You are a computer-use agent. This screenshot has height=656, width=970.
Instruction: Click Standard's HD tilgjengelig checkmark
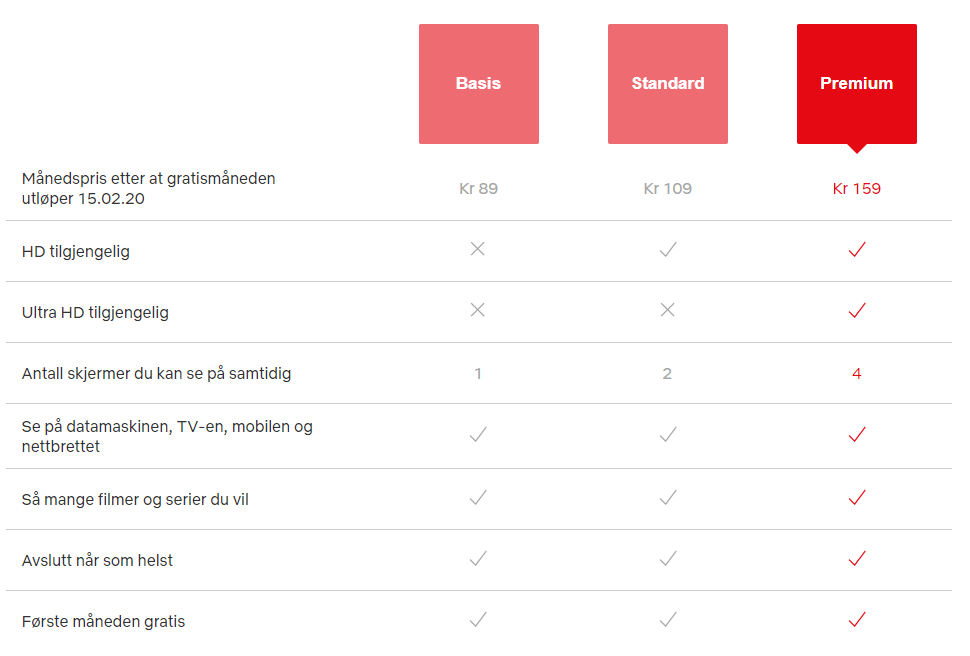(x=667, y=250)
